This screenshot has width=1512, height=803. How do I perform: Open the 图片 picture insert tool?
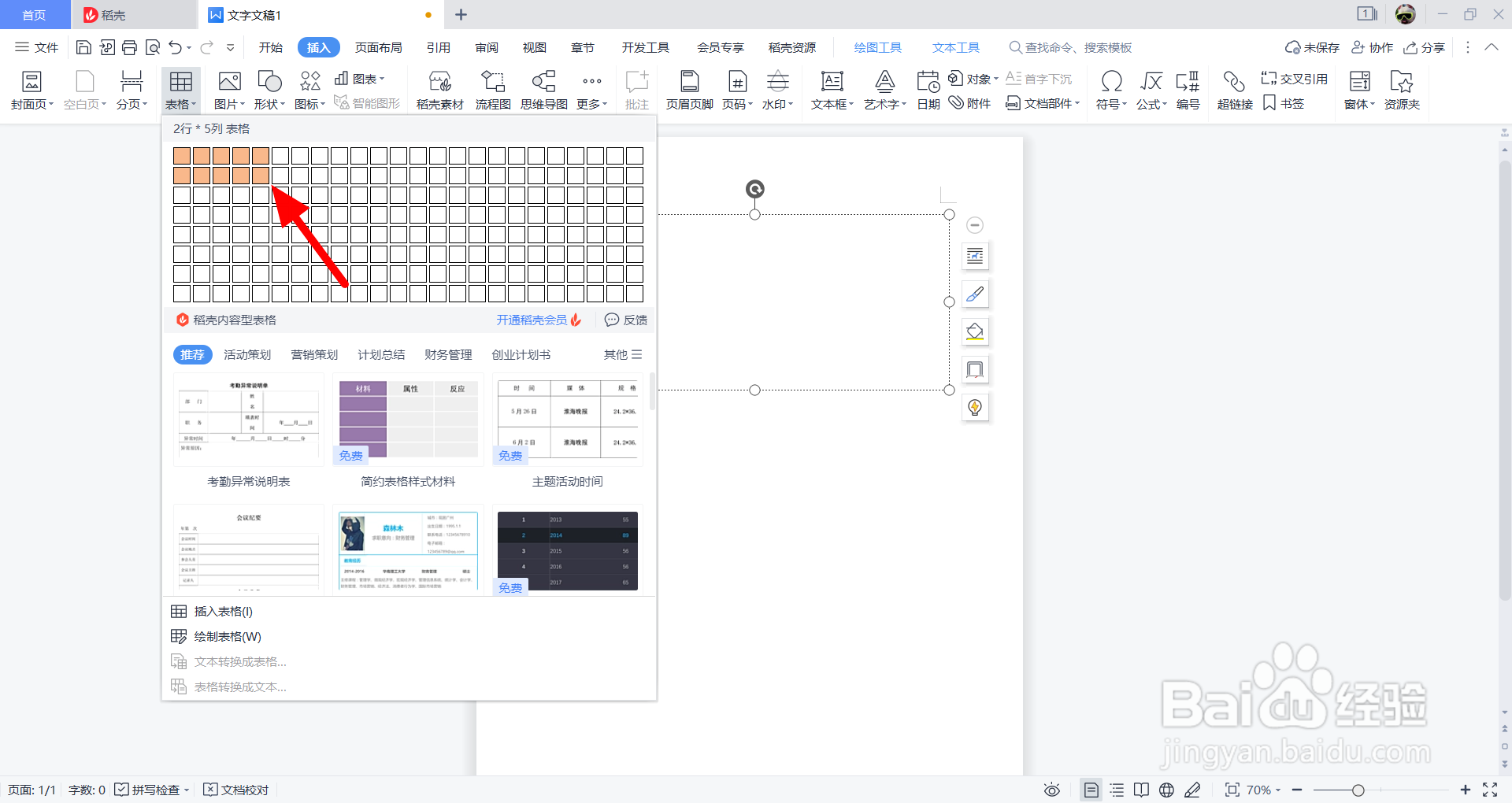click(x=229, y=90)
